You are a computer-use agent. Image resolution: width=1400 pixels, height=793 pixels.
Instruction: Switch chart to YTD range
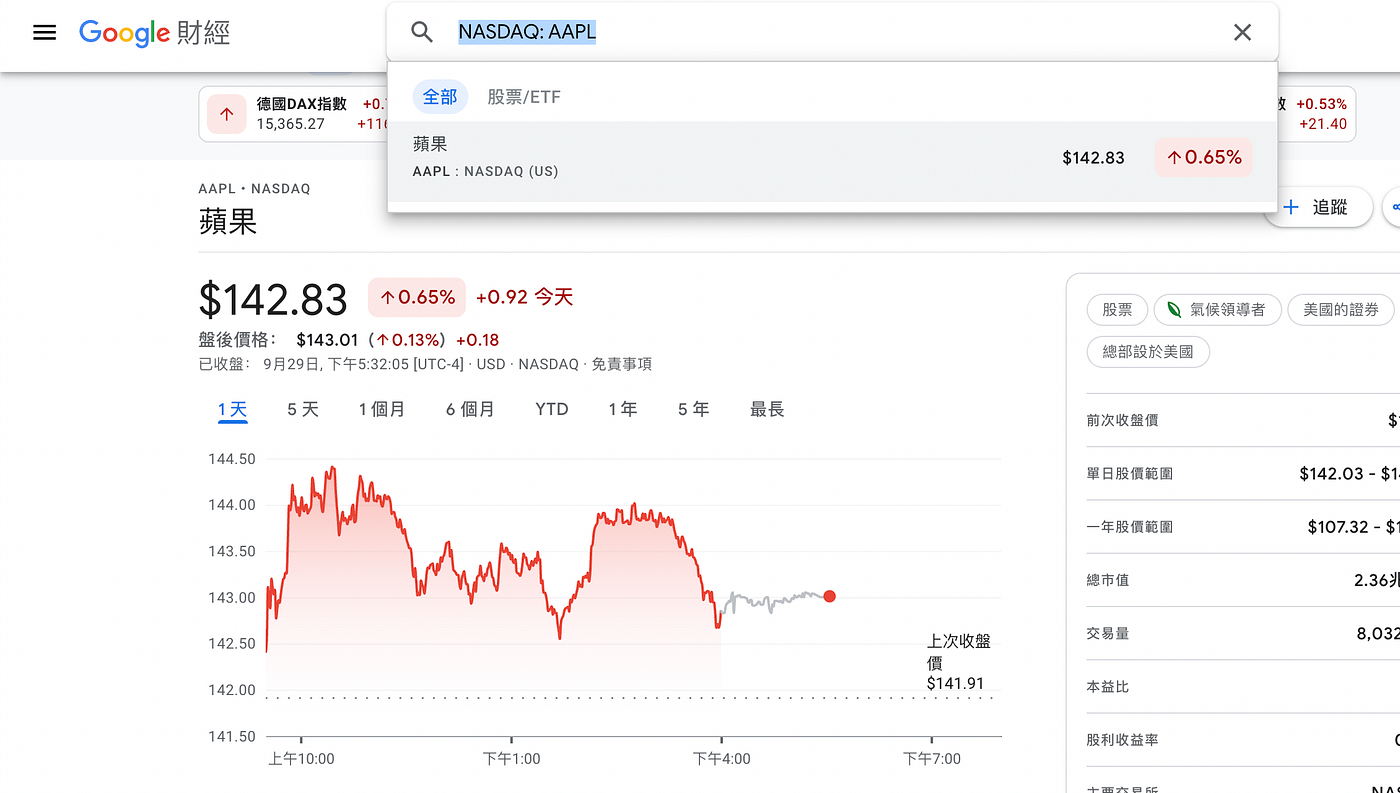pyautogui.click(x=552, y=409)
